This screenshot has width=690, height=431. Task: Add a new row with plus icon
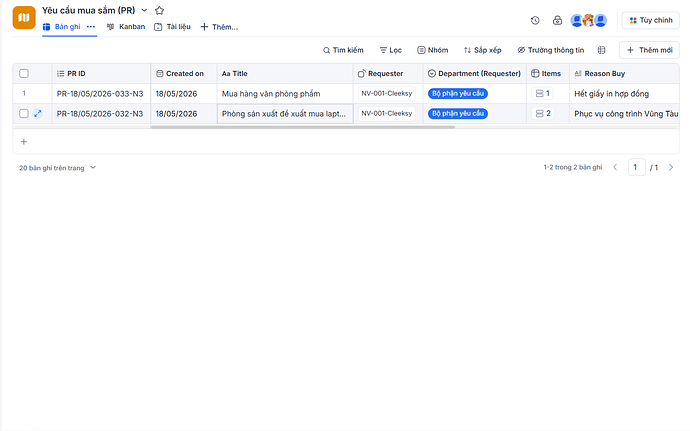(24, 142)
